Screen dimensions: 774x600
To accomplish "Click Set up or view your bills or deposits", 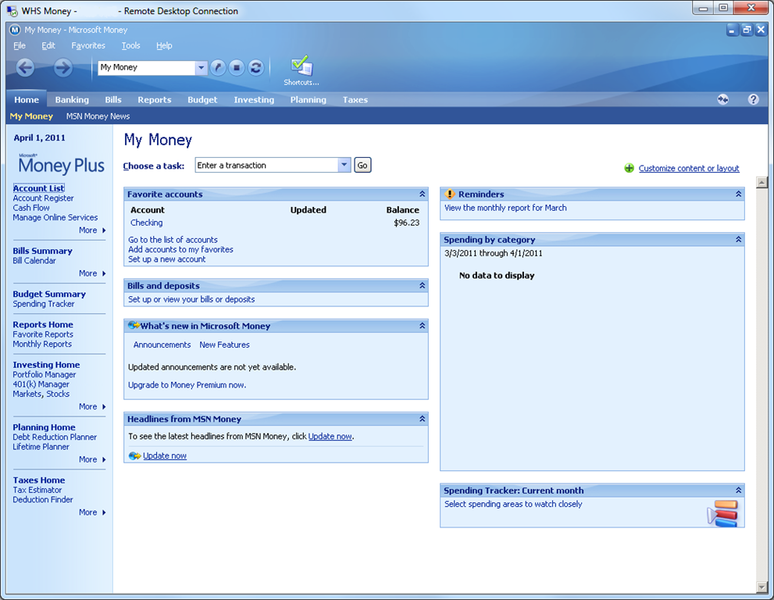I will (x=192, y=299).
